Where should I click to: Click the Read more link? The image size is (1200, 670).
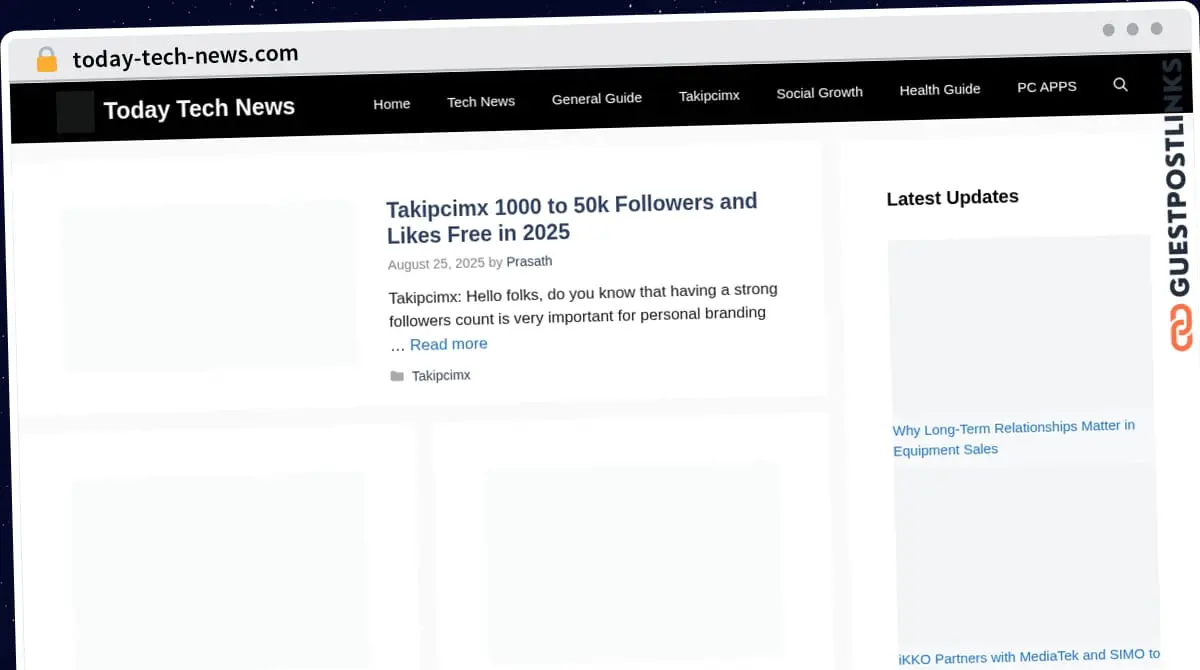(448, 343)
